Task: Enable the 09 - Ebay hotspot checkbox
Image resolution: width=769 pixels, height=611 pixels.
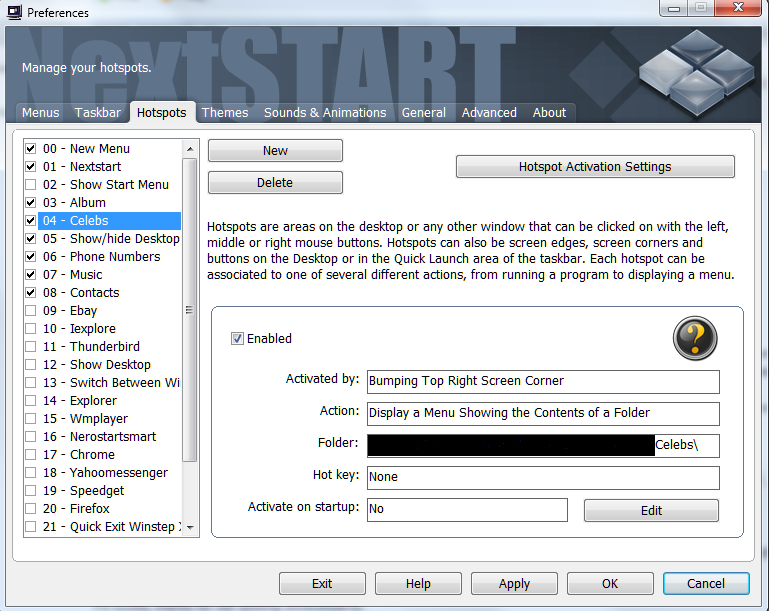Action: [31, 311]
